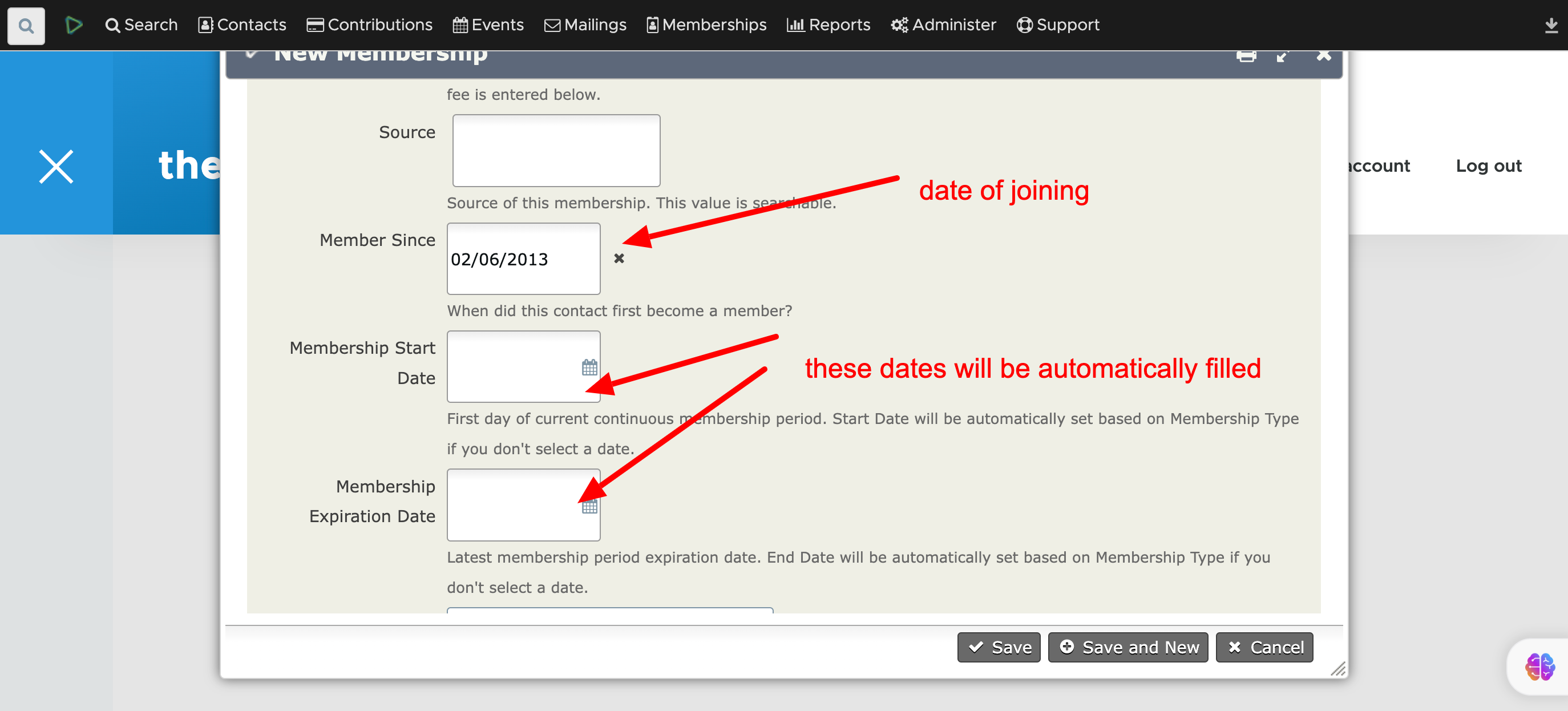This screenshot has height=711, width=1568.
Task: Open the Search menu
Action: click(141, 25)
